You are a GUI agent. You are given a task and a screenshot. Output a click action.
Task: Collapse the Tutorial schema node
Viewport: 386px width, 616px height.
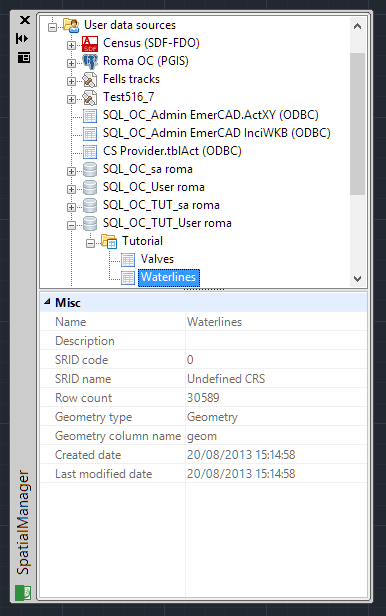90,244
